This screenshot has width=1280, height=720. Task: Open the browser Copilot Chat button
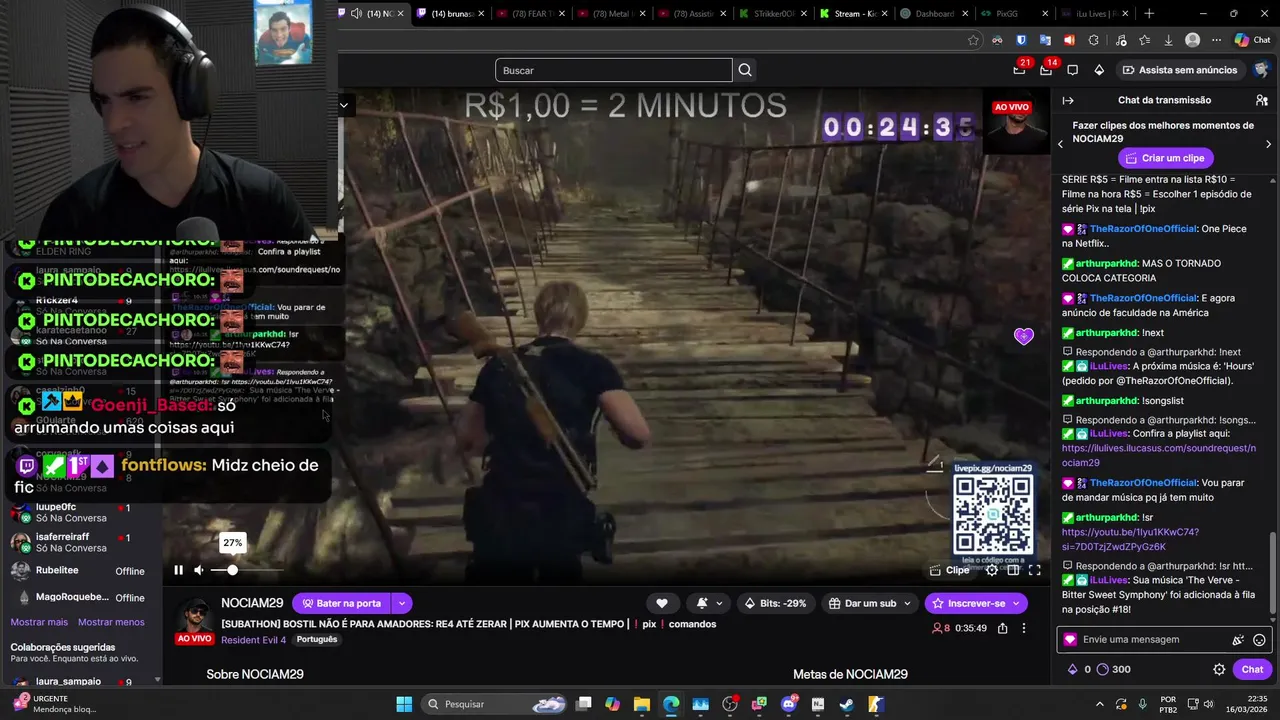tap(1253, 40)
